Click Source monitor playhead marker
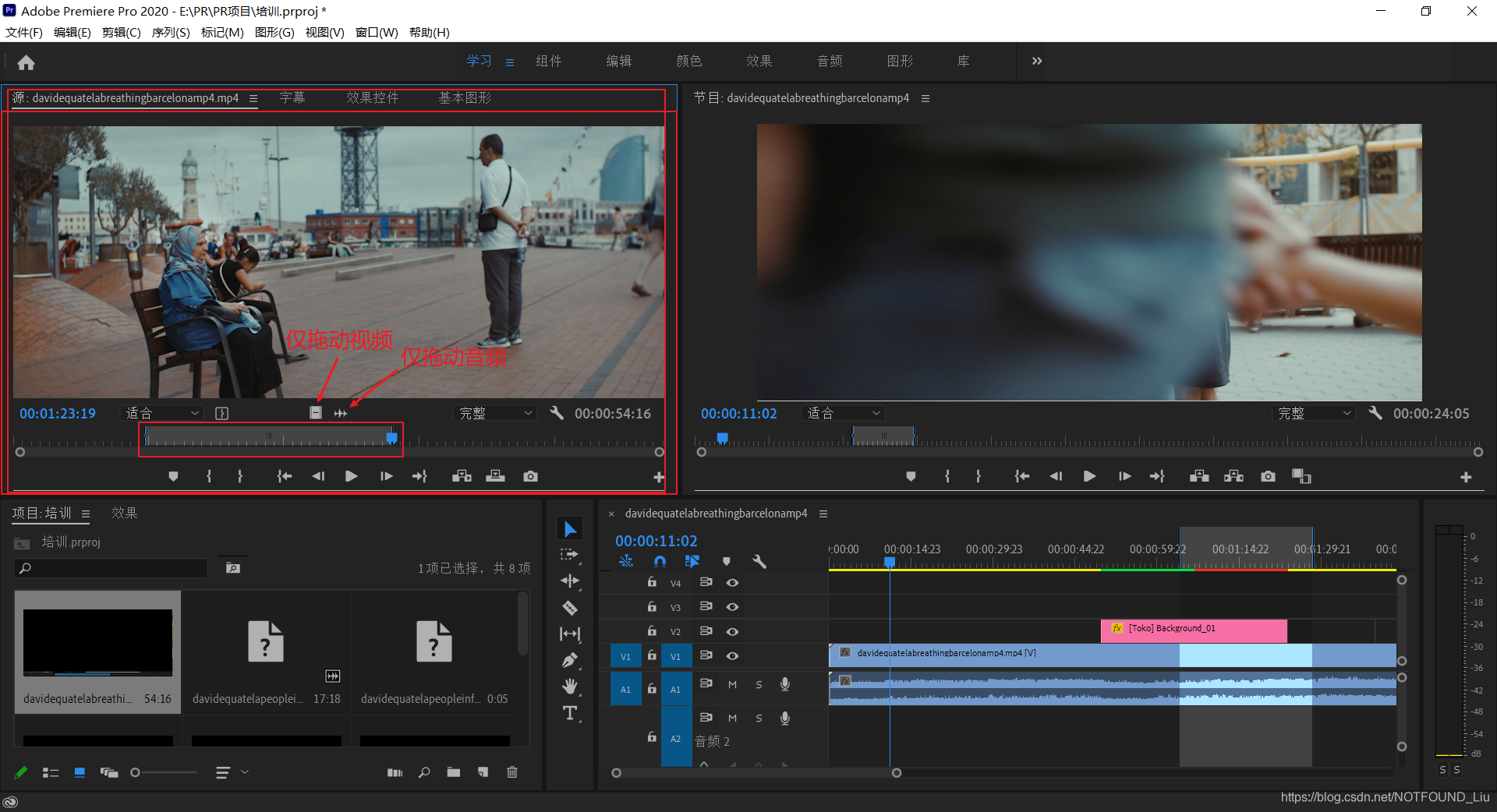This screenshot has width=1497, height=812. click(x=392, y=439)
